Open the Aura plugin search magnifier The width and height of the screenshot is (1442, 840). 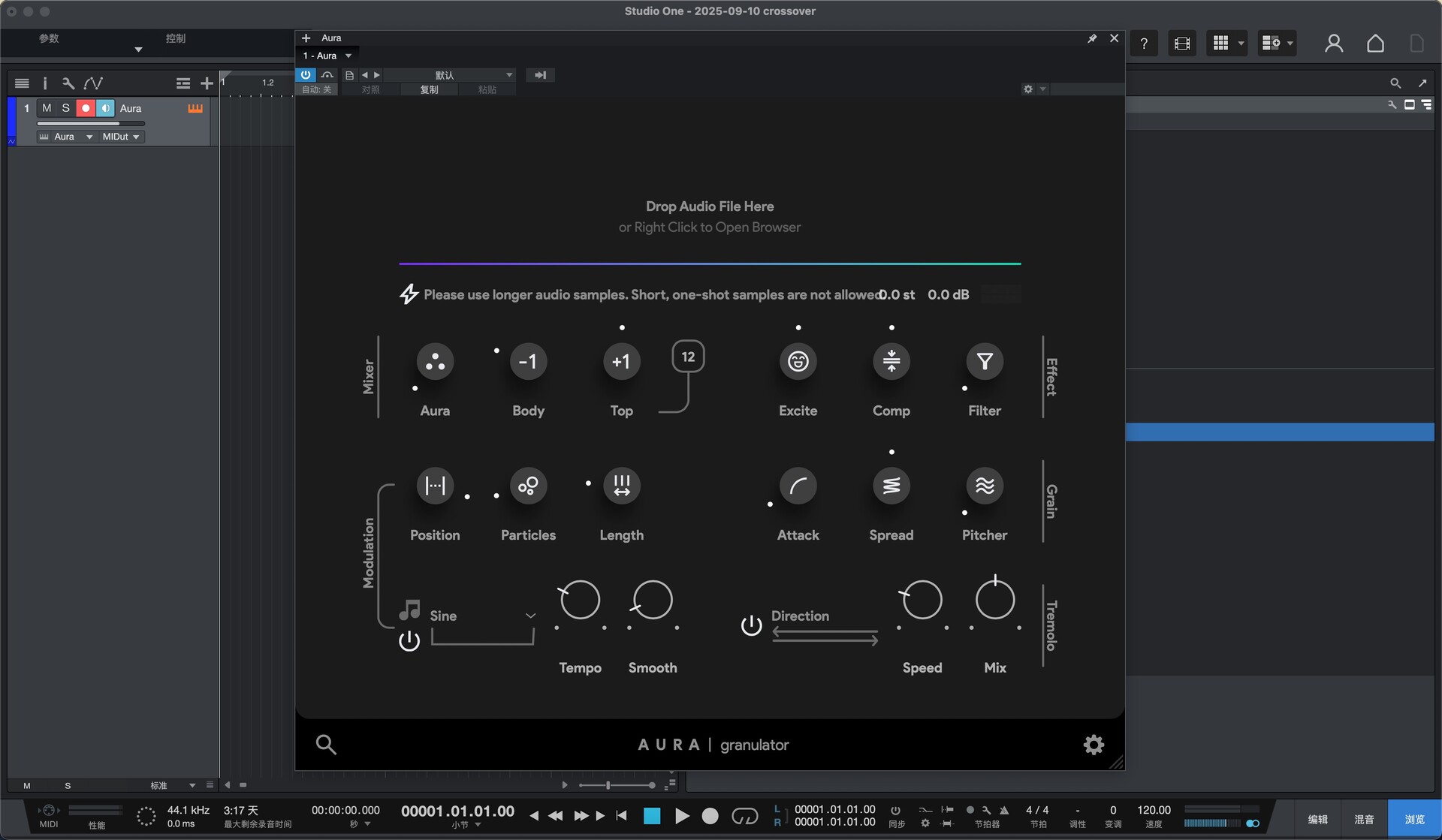coord(325,744)
